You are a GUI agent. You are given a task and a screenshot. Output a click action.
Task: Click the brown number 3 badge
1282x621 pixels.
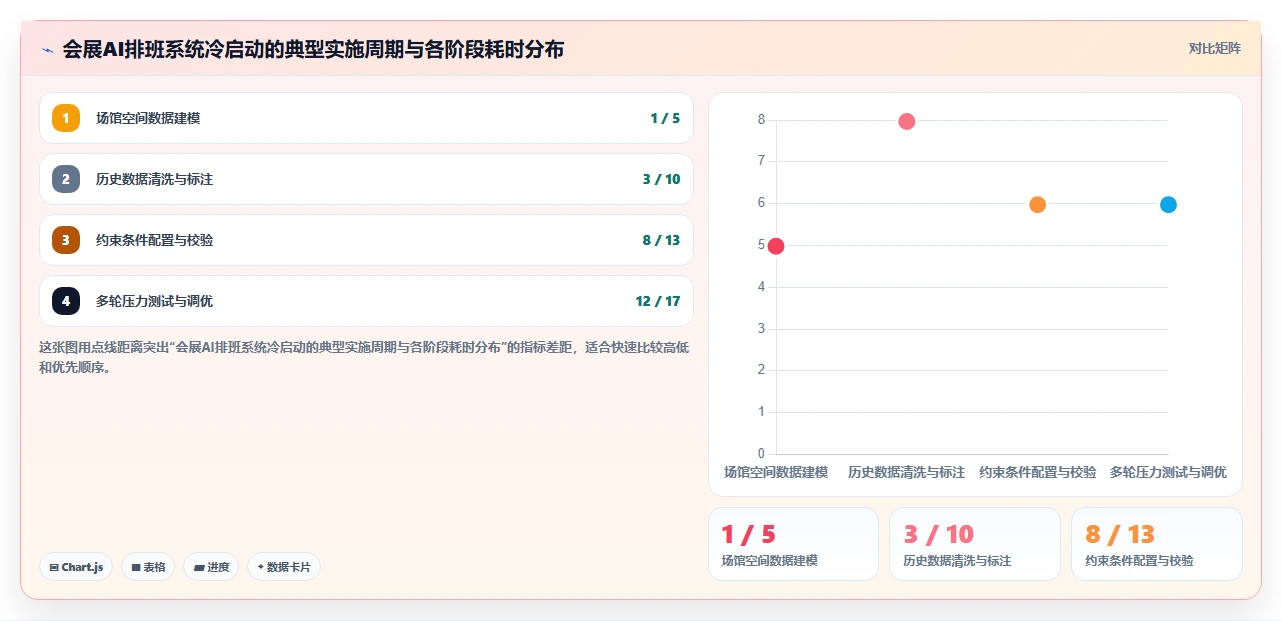[x=66, y=240]
